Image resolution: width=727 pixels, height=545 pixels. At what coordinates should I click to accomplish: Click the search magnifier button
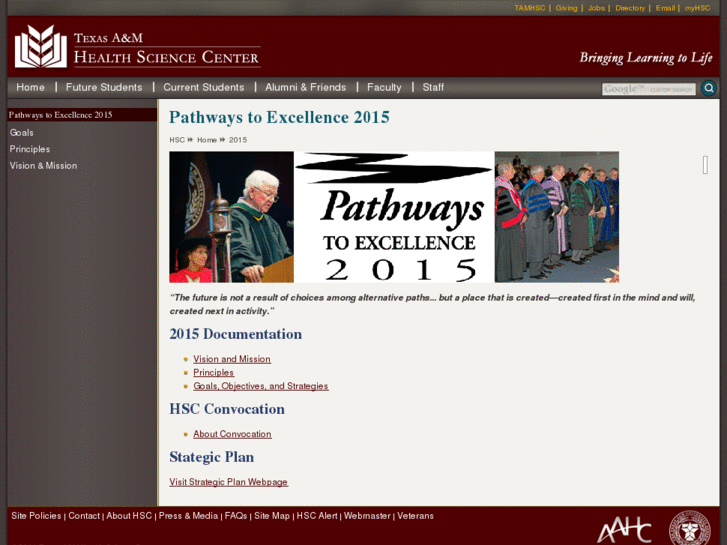point(708,88)
